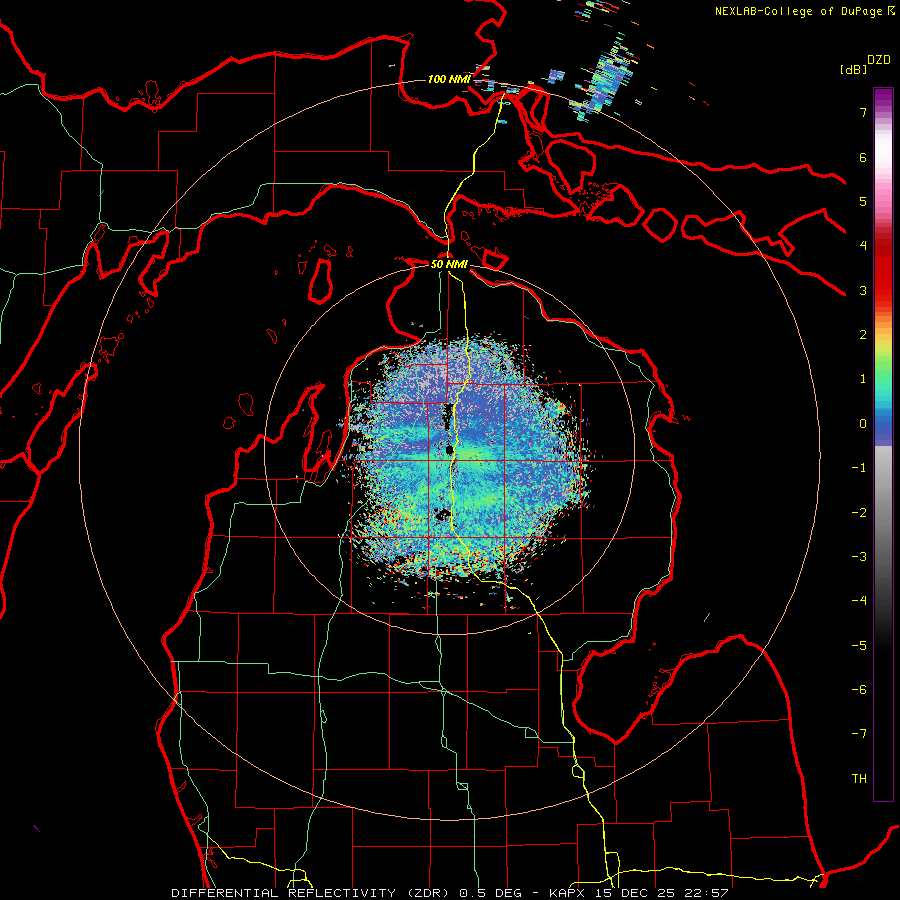Click the [dB] unit label
The width and height of the screenshot is (900, 900).
[853, 69]
